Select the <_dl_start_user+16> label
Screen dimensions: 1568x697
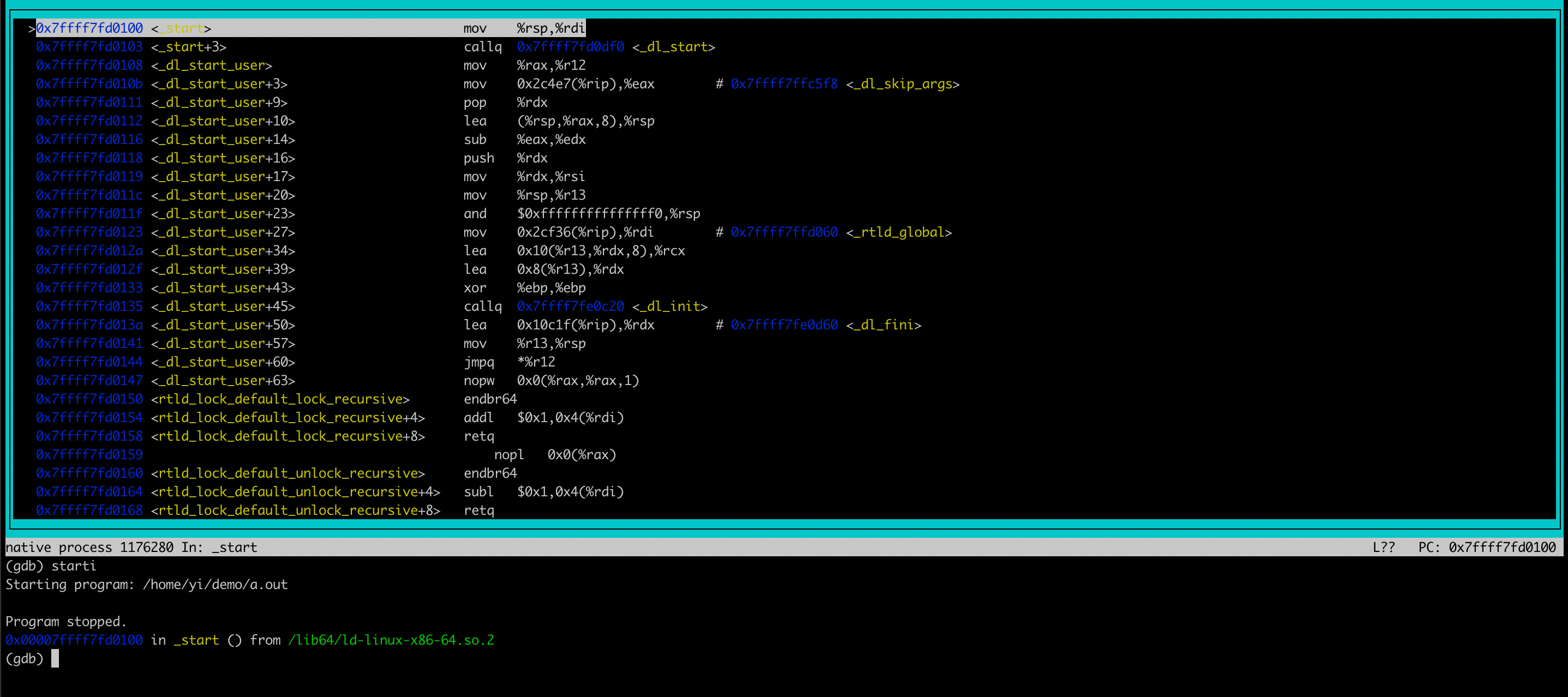[x=223, y=158]
